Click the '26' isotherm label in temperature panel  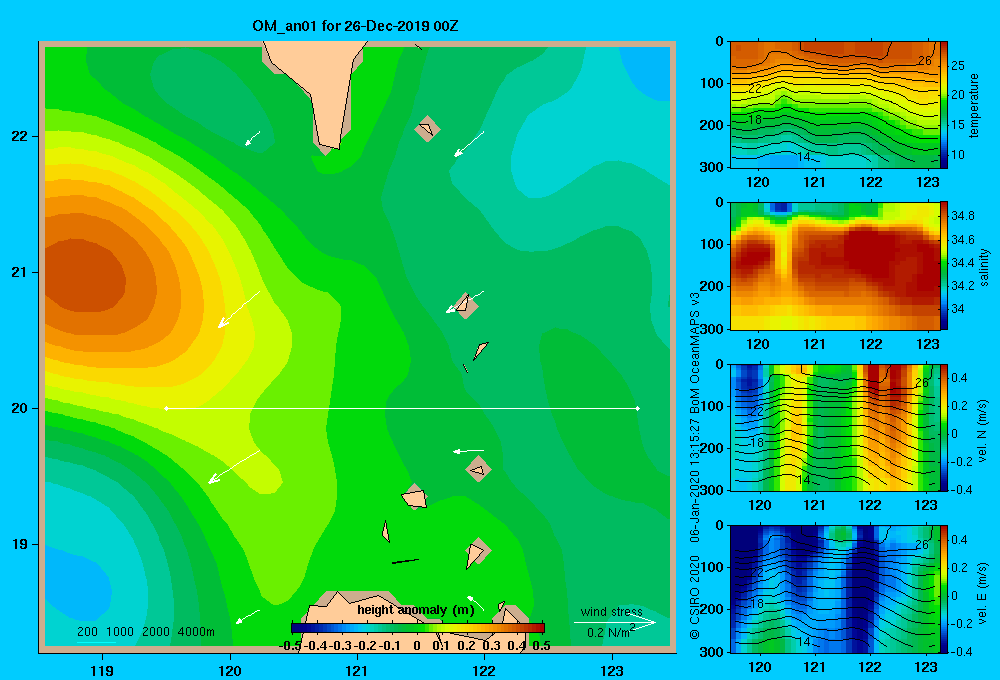tap(924, 61)
